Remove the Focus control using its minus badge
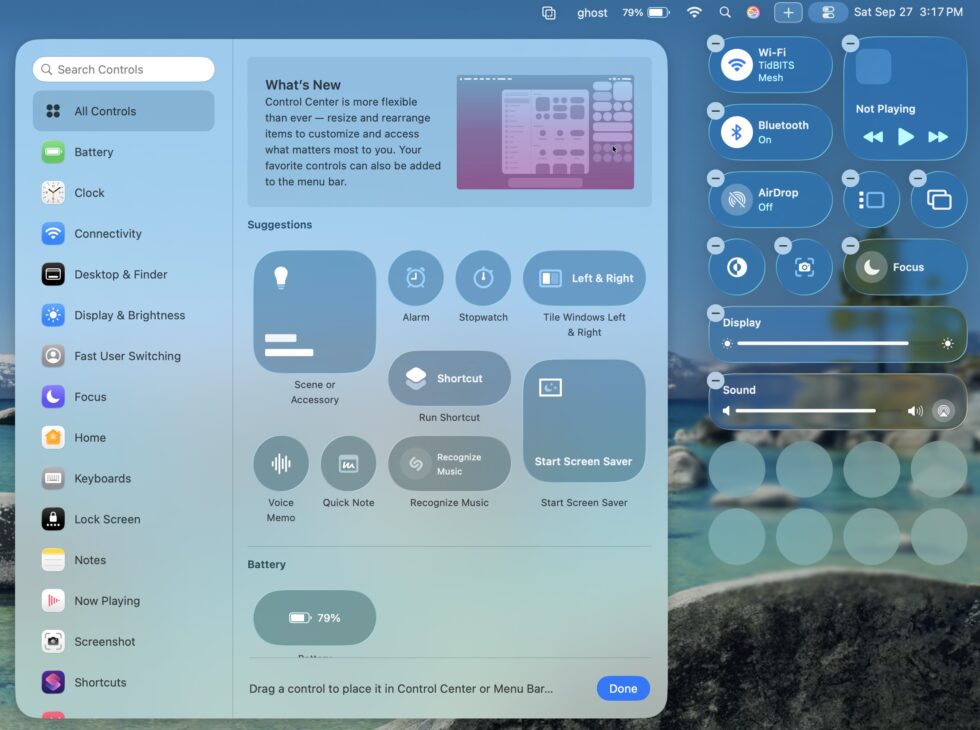This screenshot has width=980, height=730. click(850, 245)
